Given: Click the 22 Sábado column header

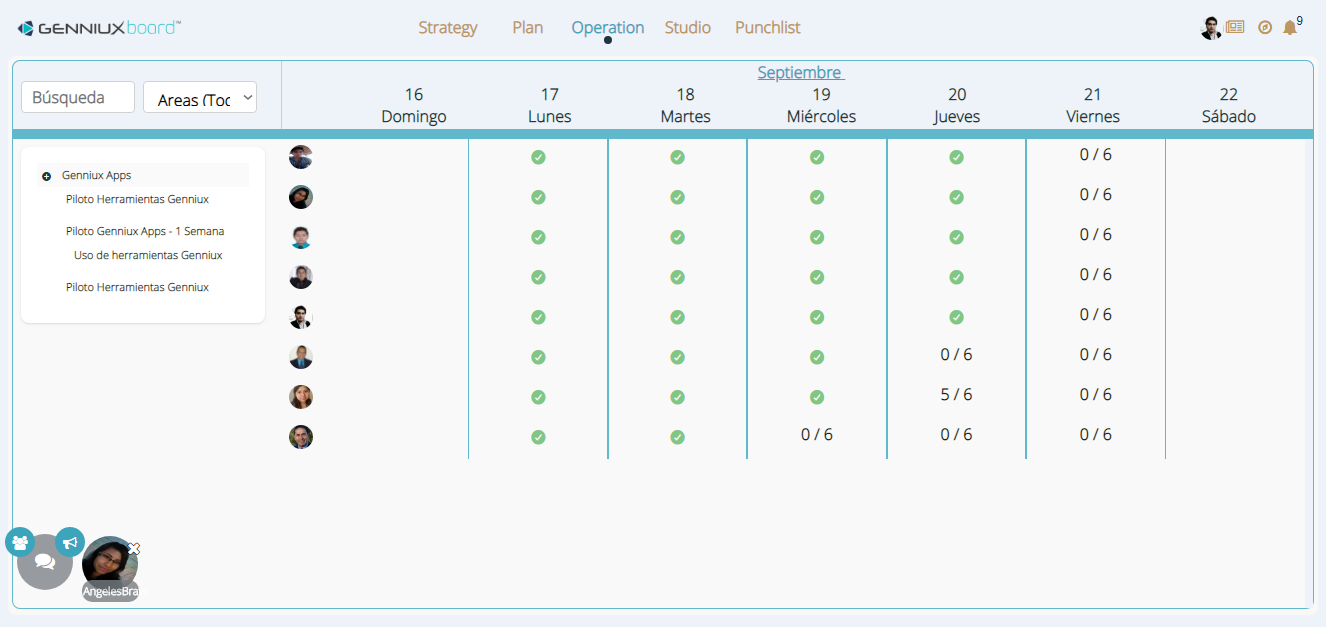Looking at the screenshot, I should (x=1229, y=105).
